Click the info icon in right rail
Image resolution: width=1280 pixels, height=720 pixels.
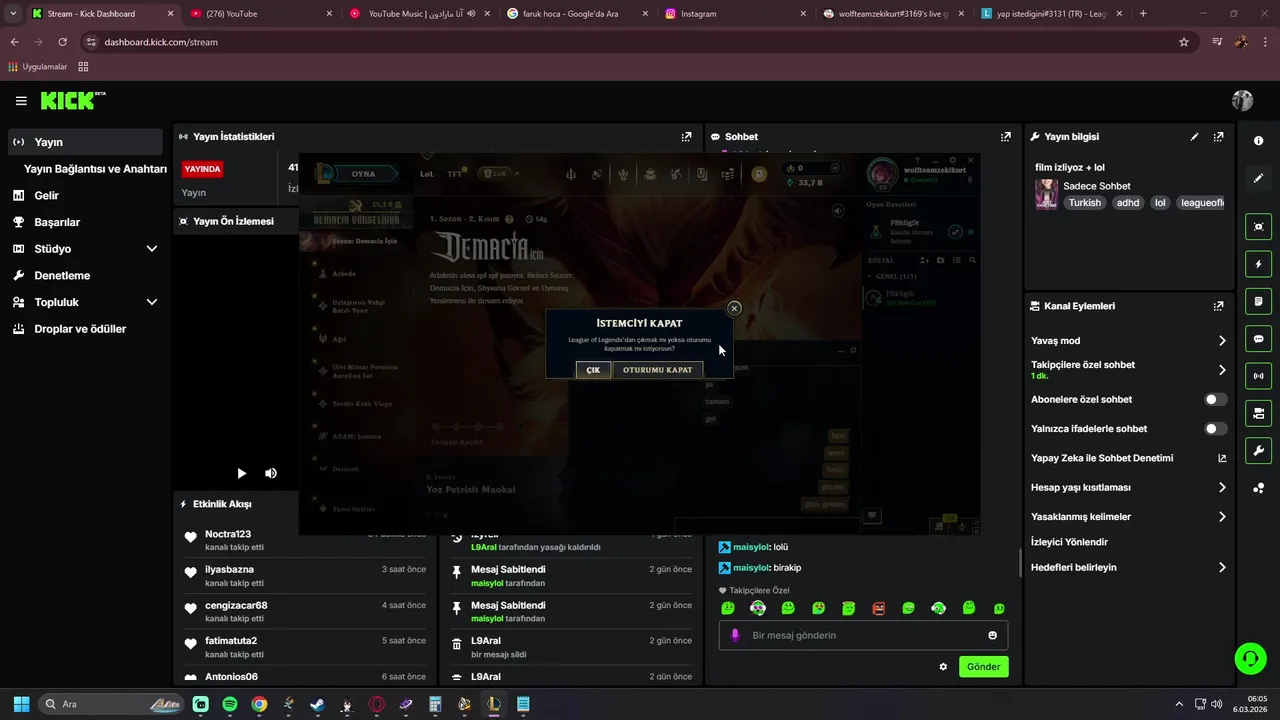(1258, 141)
